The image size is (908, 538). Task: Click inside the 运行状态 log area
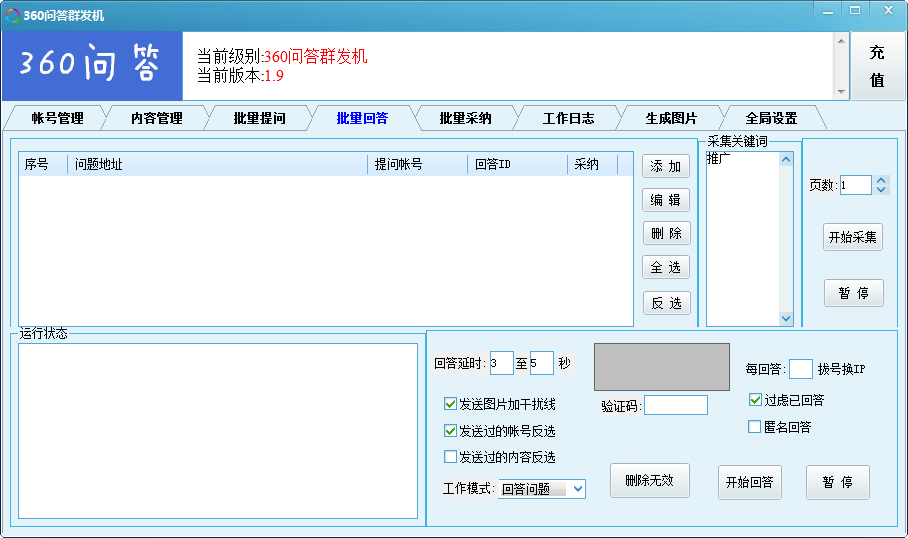point(218,431)
